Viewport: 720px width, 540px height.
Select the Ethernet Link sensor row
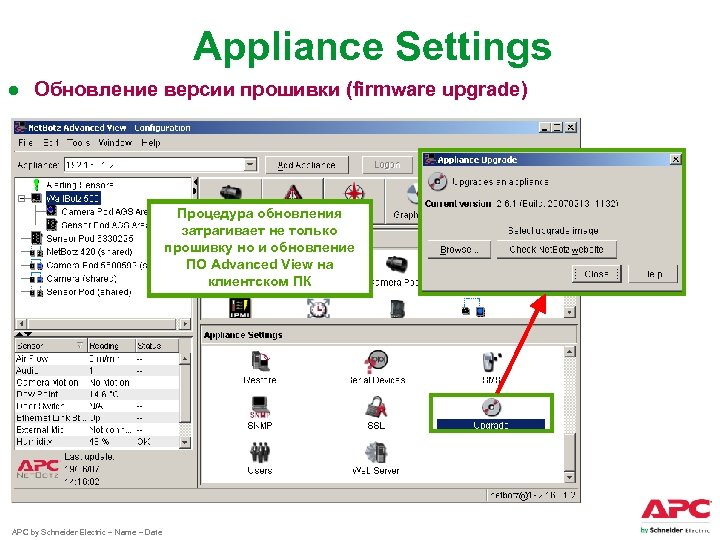97,418
